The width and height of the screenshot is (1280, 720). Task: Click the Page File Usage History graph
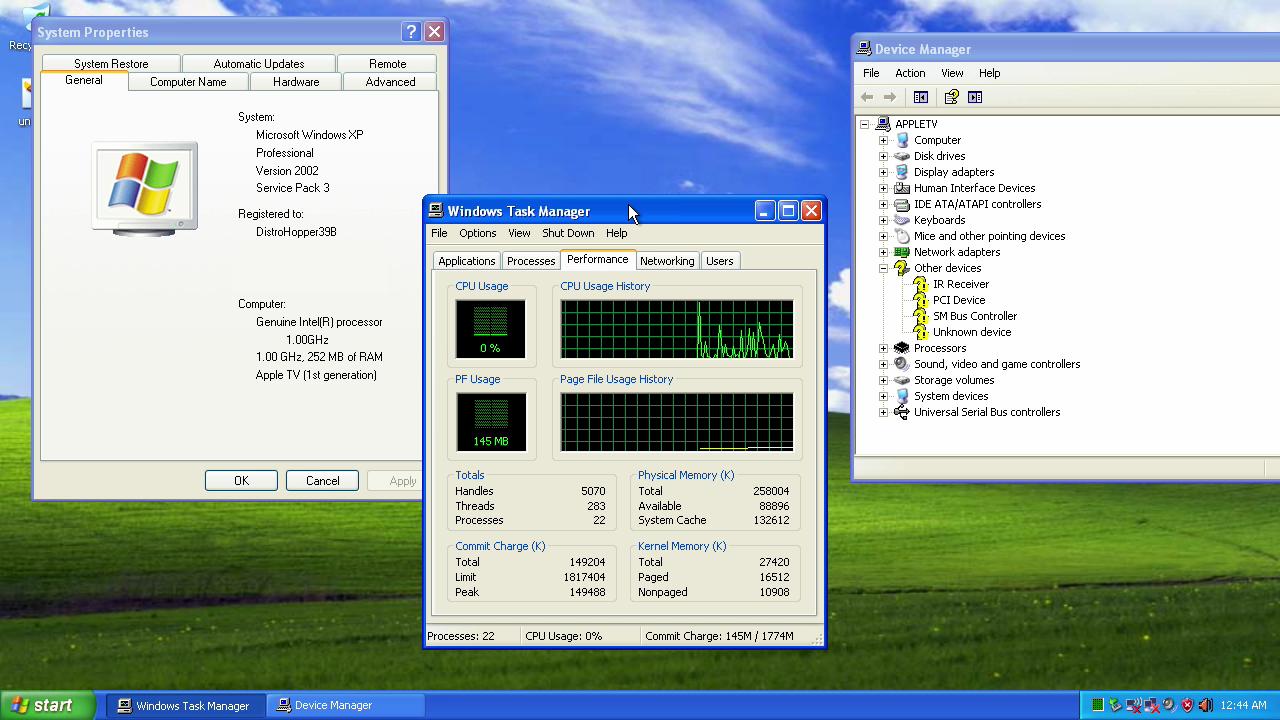point(677,422)
